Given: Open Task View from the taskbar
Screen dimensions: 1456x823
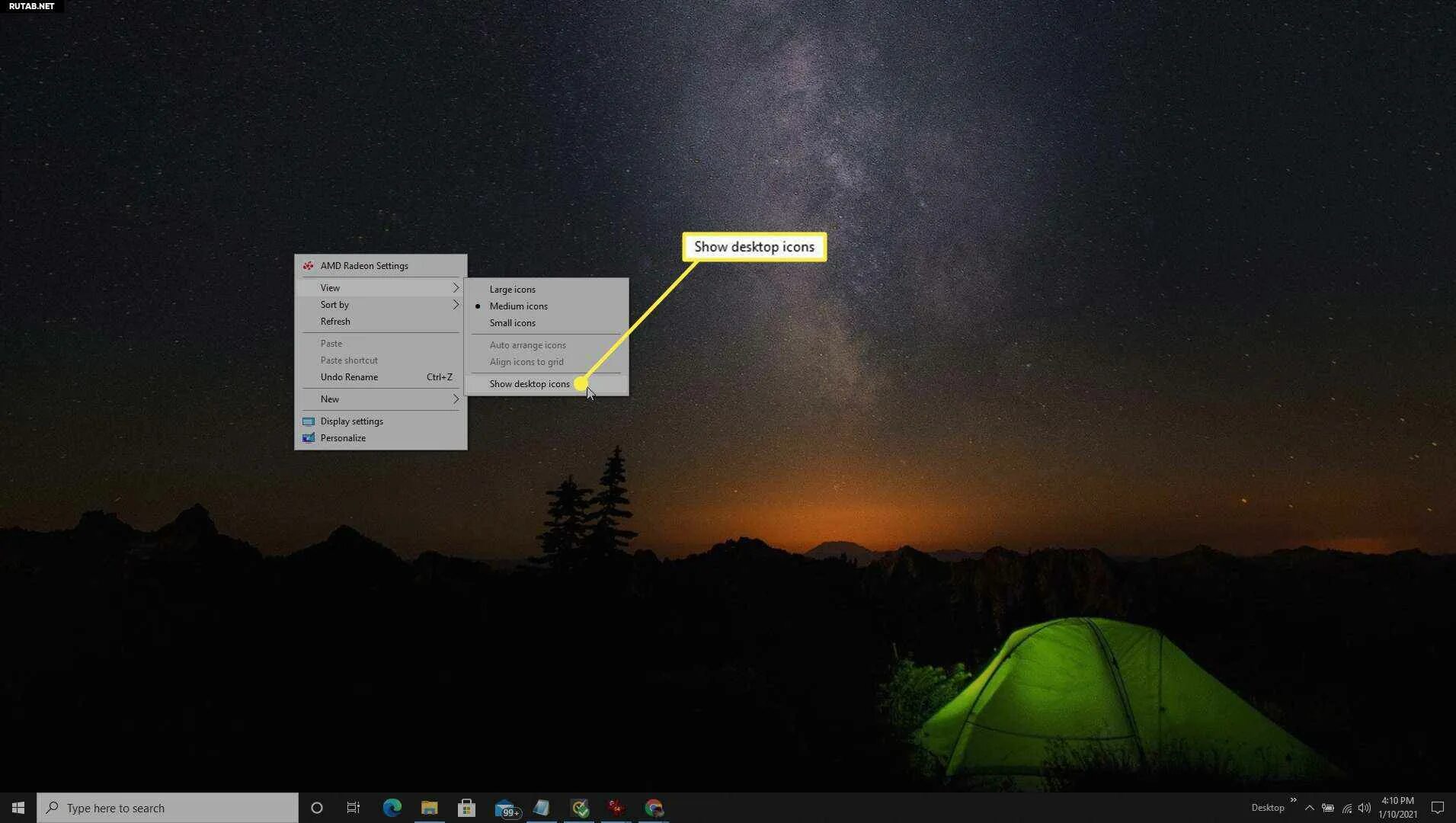Looking at the screenshot, I should 354,808.
